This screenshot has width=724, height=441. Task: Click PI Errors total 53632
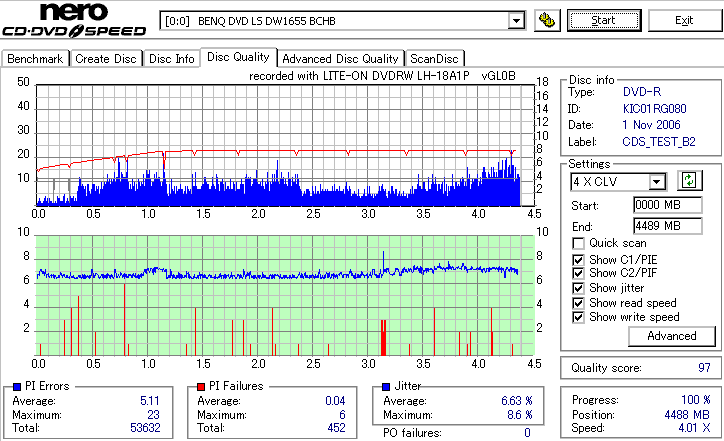[x=145, y=428]
